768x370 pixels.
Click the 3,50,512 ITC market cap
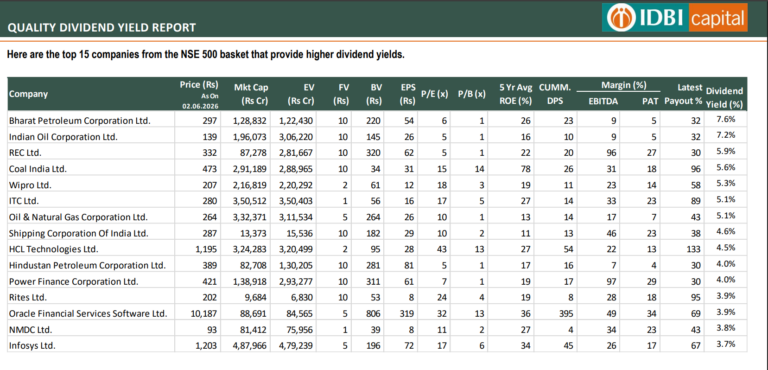250,200
